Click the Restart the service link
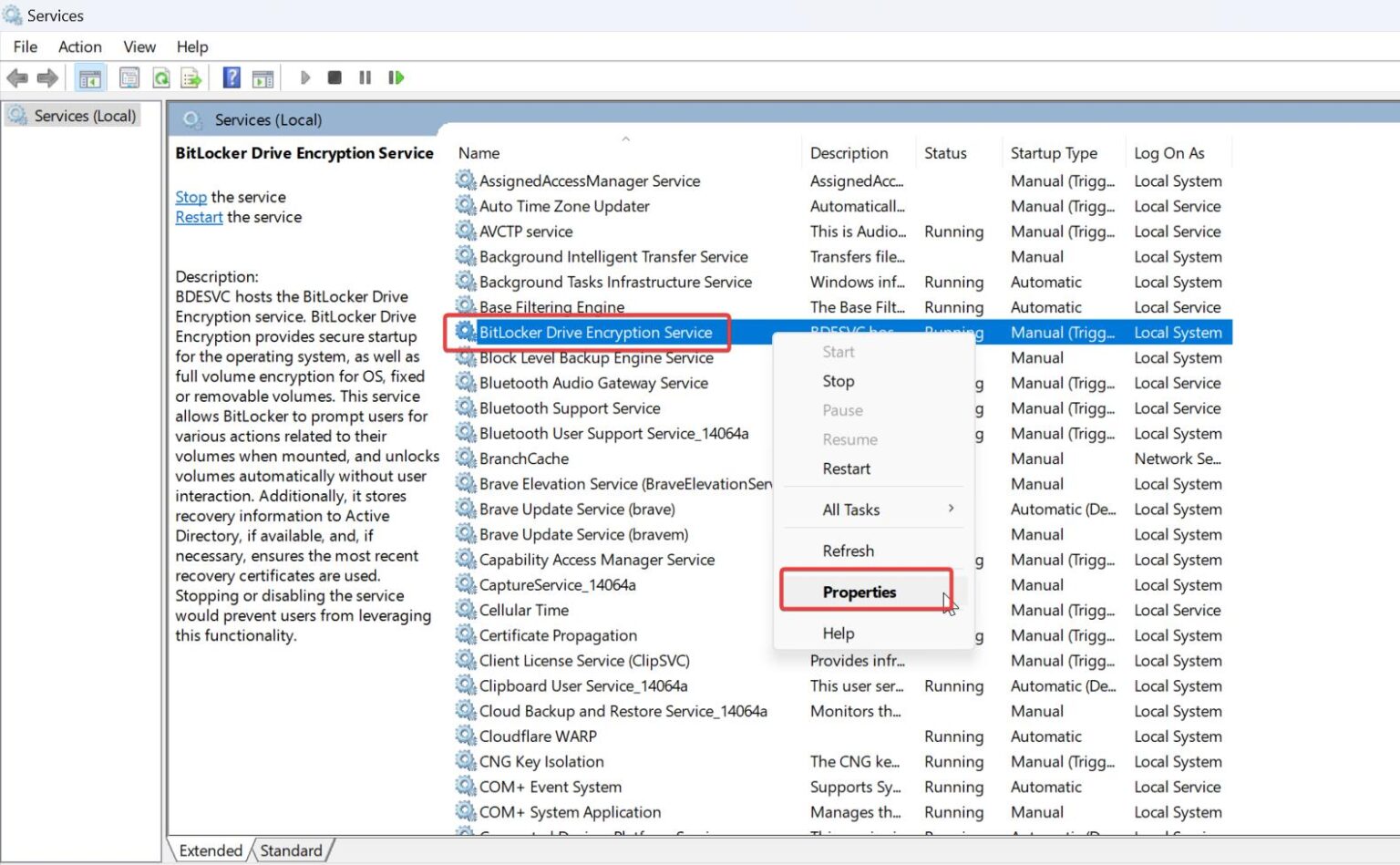1400x865 pixels. [199, 217]
